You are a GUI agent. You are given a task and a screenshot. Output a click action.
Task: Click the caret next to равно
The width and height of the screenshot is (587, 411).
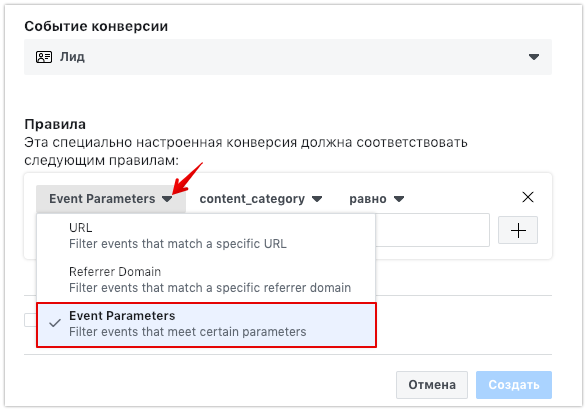(399, 199)
